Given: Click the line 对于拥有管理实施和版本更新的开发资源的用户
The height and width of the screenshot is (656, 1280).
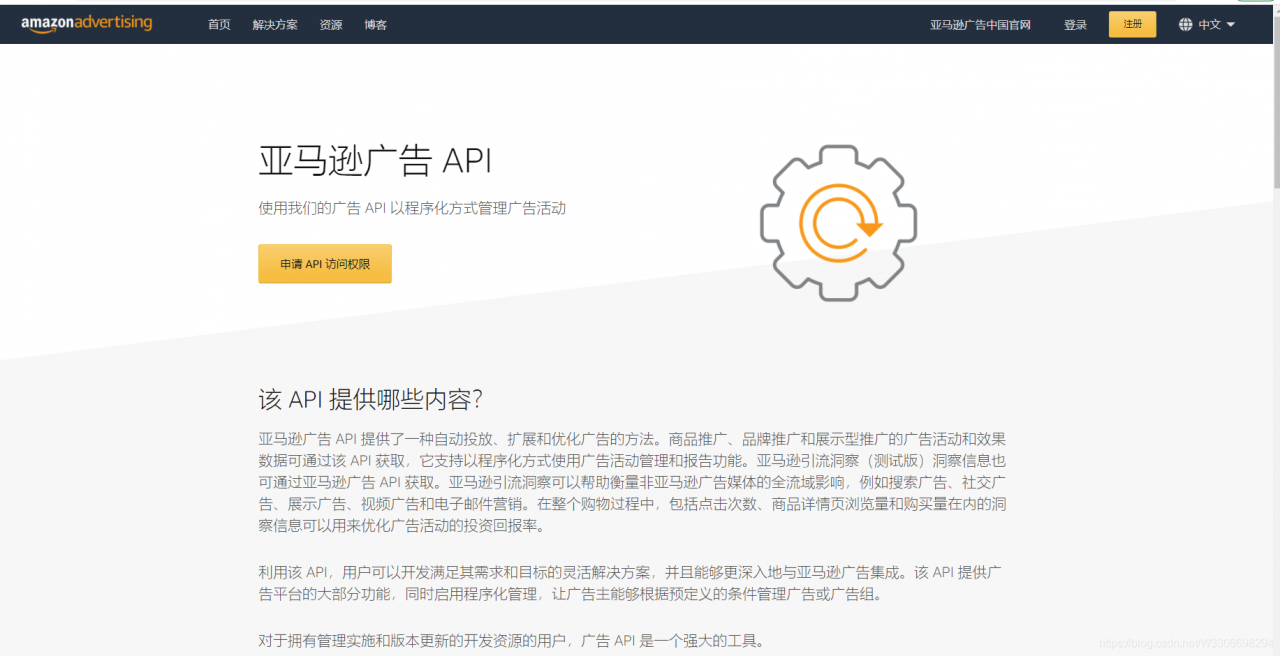Looking at the screenshot, I should pos(511,640).
